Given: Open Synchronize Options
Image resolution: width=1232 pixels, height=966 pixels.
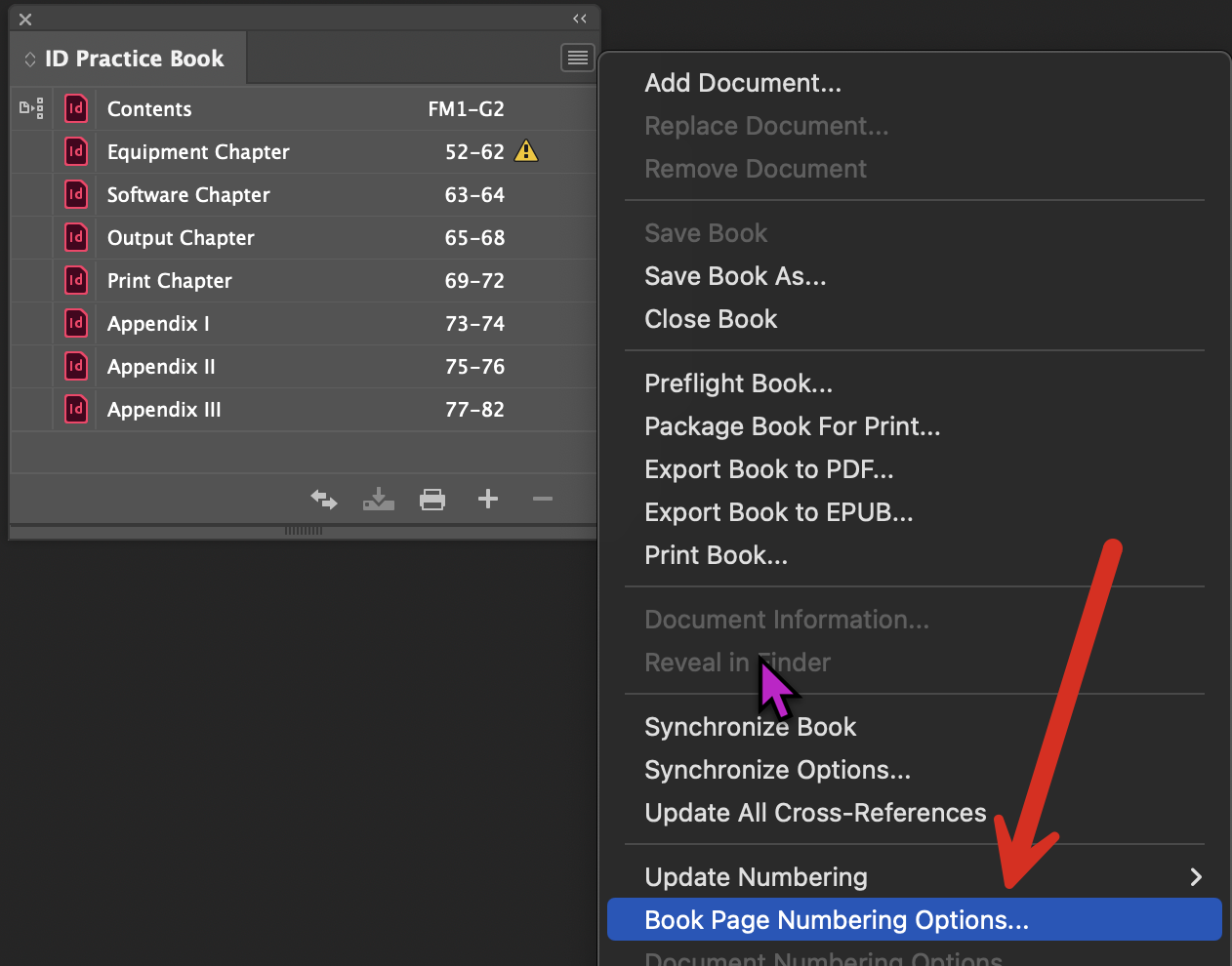Looking at the screenshot, I should coord(777,769).
